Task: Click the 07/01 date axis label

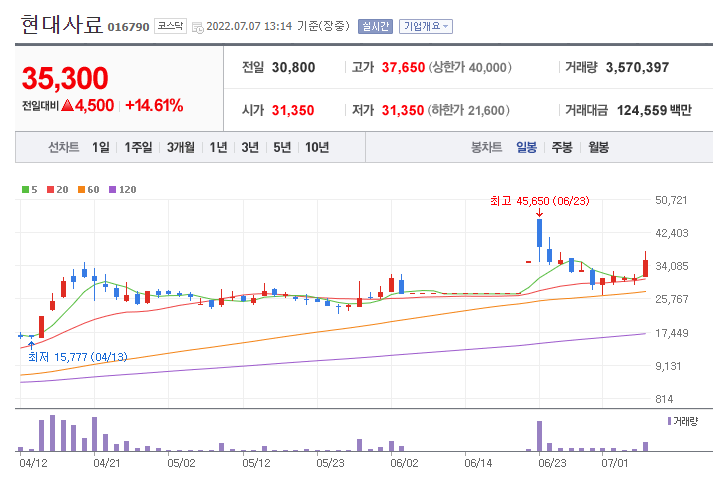Action: point(615,463)
